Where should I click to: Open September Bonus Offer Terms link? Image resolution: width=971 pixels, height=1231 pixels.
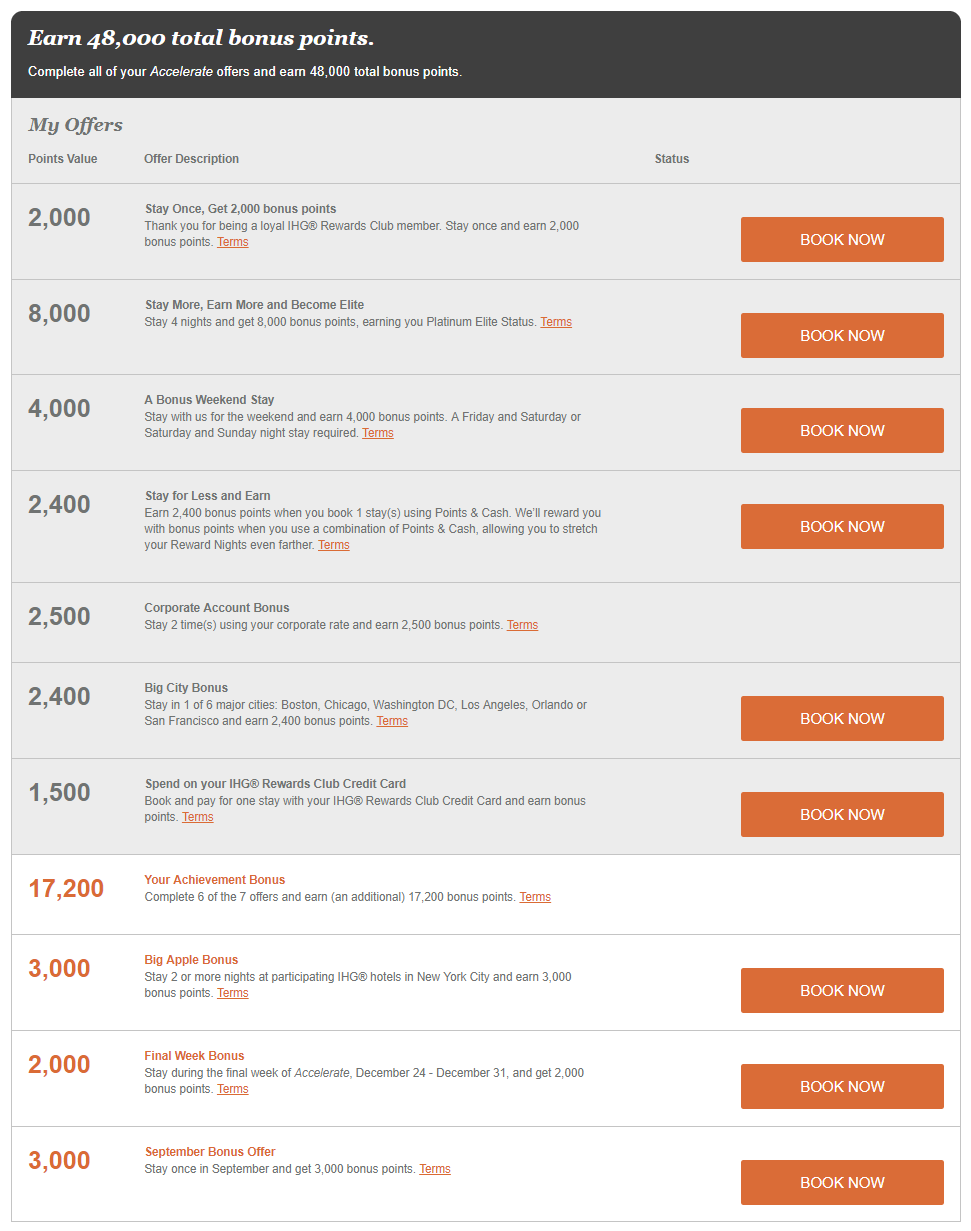(435, 1169)
